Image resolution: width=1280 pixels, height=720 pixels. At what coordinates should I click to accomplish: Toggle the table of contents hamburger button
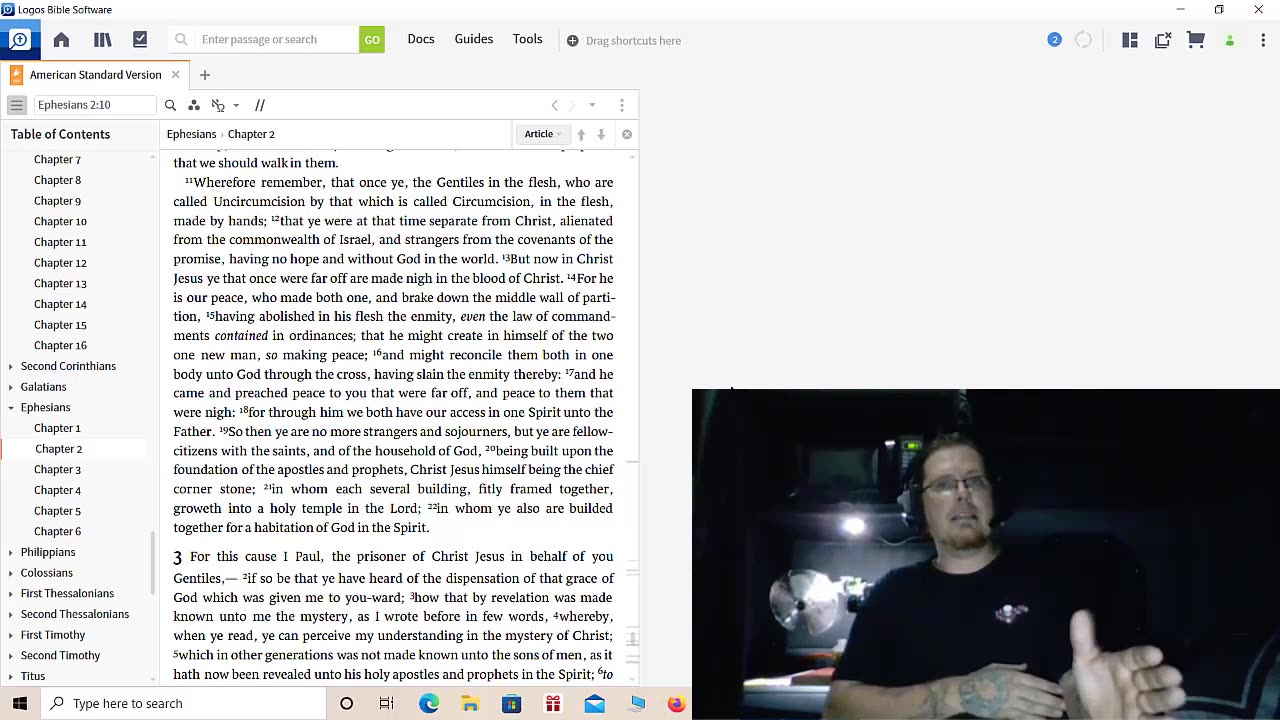coord(17,105)
